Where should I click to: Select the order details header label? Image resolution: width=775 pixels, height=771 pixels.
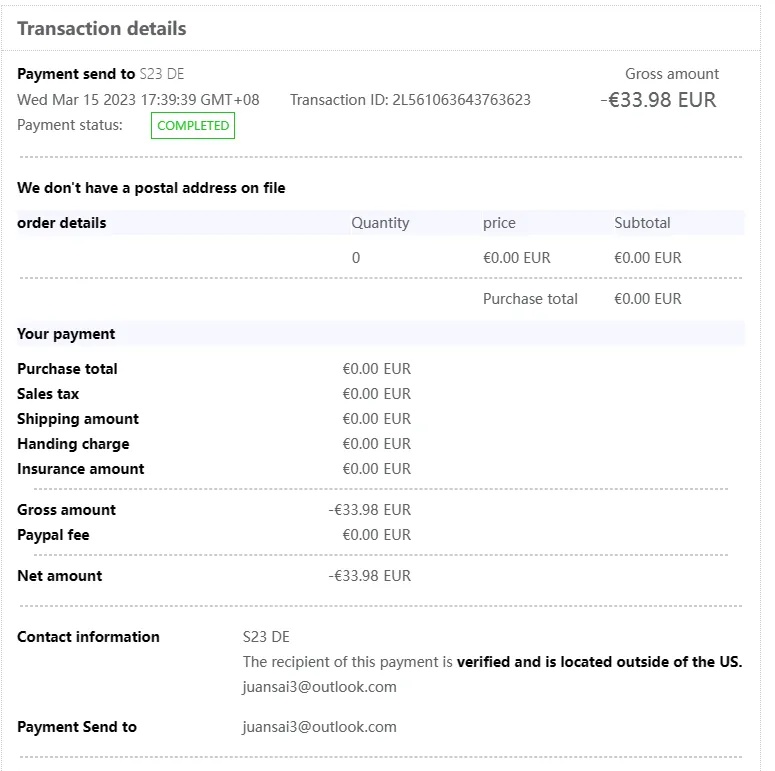[x=62, y=223]
